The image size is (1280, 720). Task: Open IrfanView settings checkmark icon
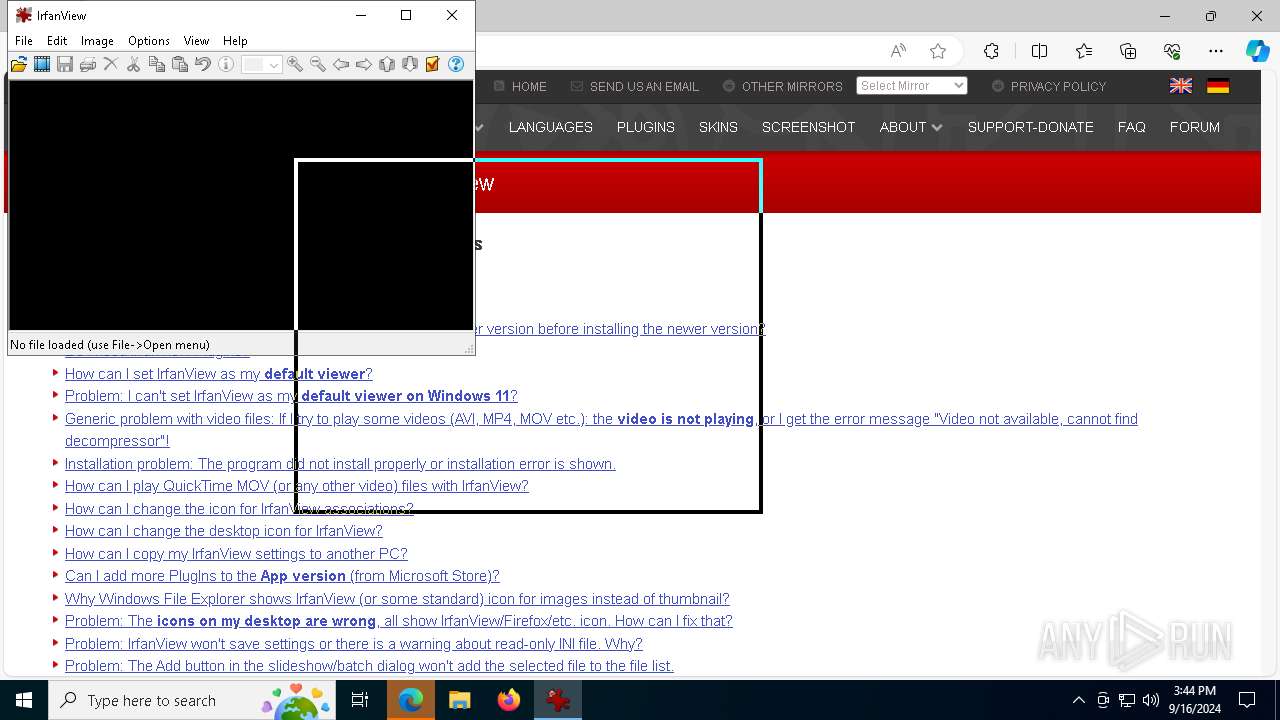pos(433,64)
